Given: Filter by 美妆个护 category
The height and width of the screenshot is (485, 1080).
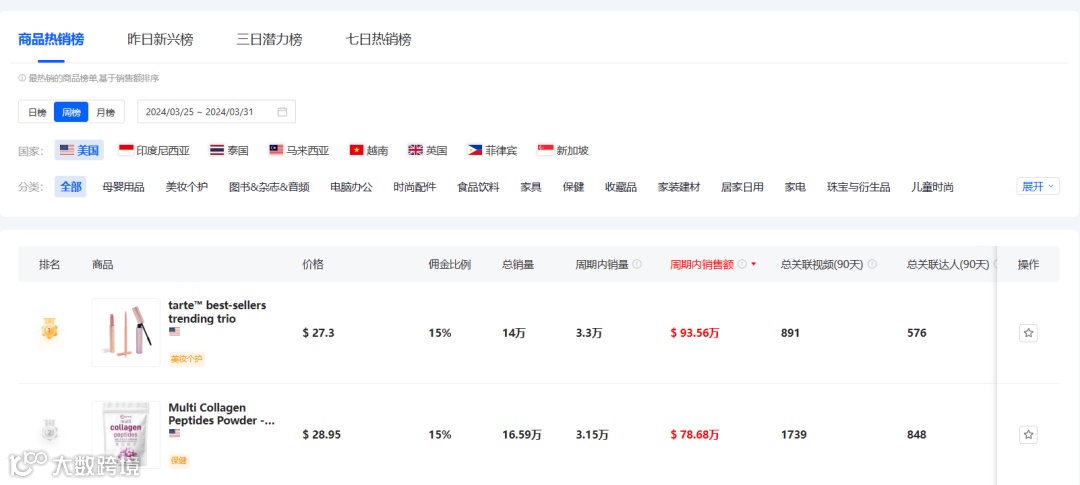Looking at the screenshot, I should point(187,187).
